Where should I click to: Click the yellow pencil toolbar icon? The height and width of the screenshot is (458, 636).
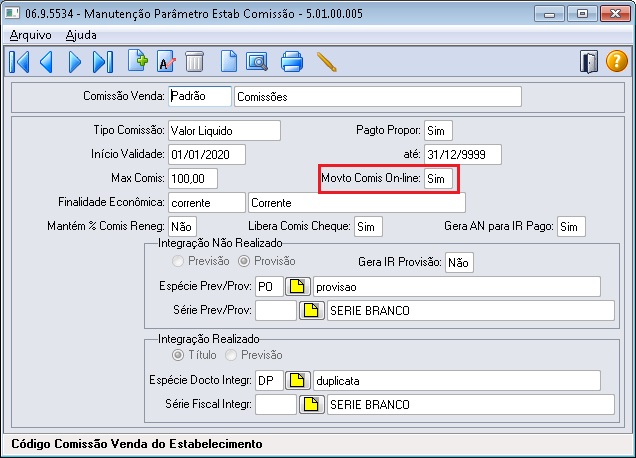point(327,62)
